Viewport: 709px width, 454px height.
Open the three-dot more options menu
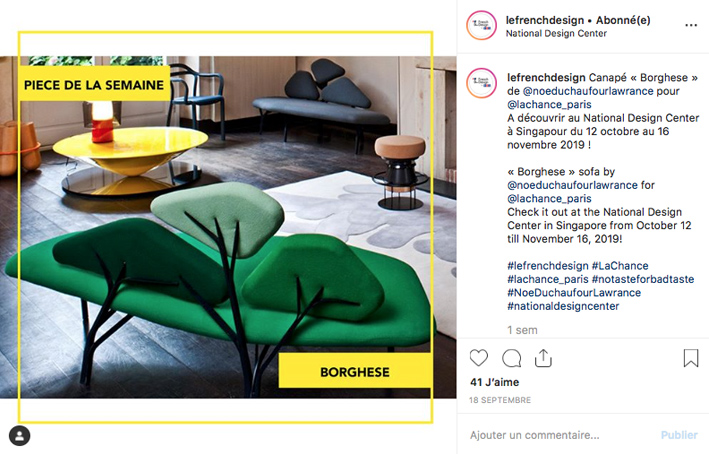[691, 25]
